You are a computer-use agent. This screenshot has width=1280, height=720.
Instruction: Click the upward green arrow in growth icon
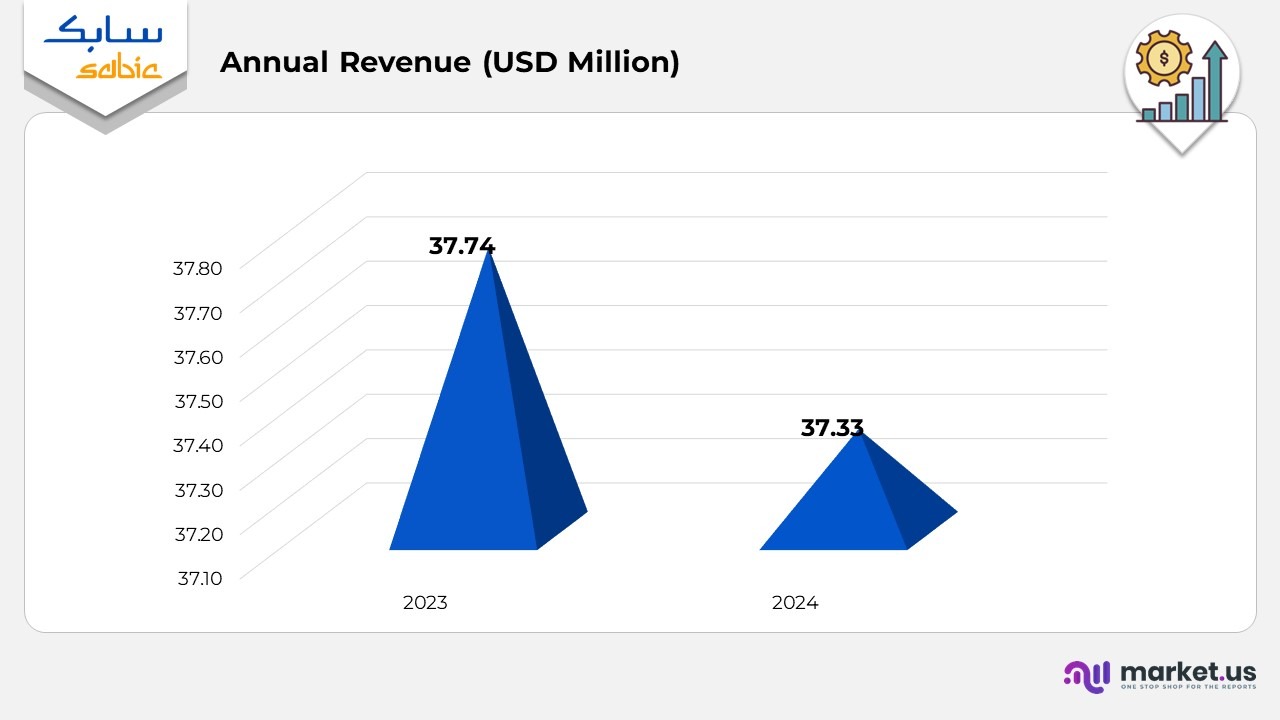tap(1215, 78)
